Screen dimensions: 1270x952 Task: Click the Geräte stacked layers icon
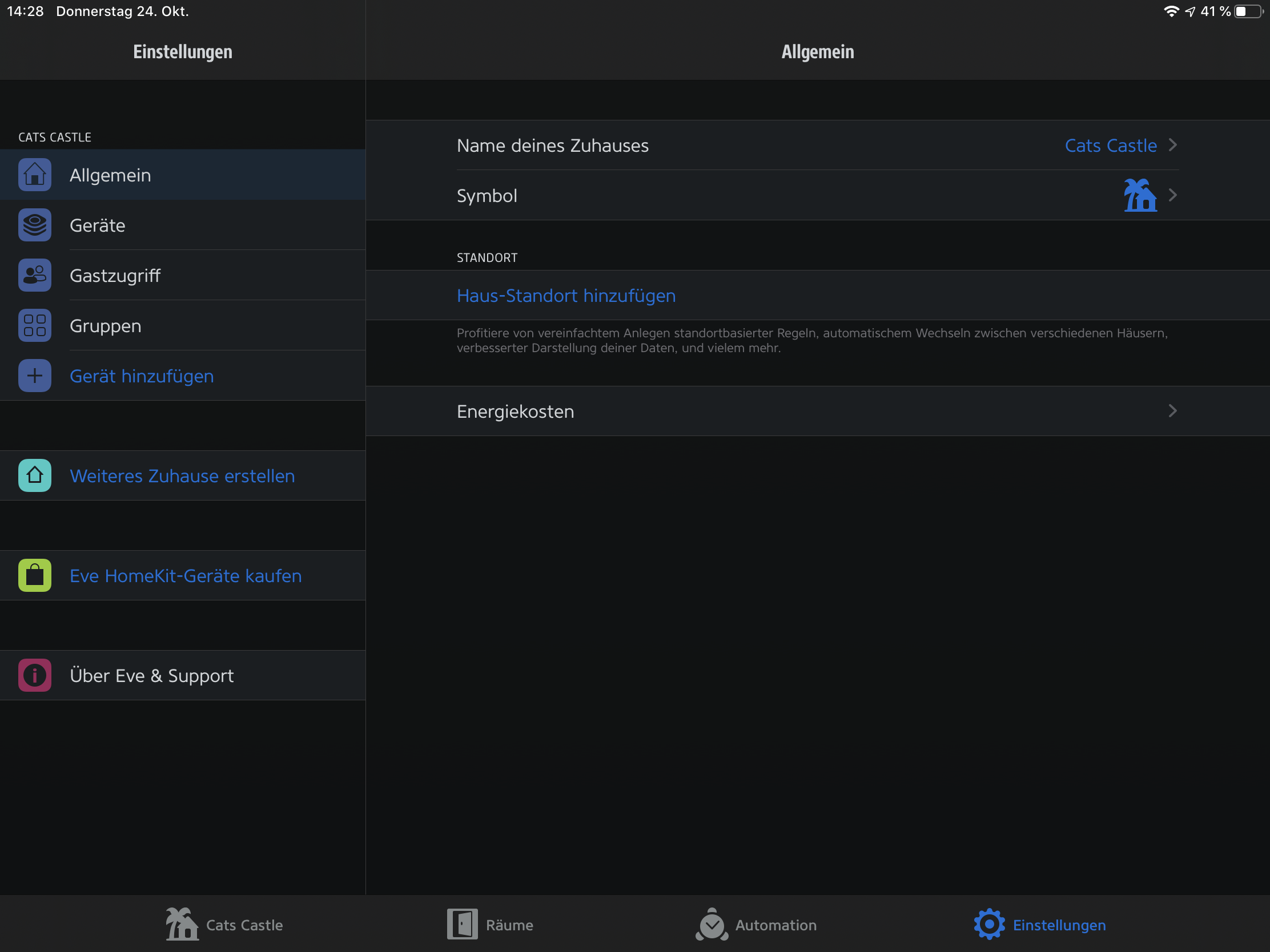pyautogui.click(x=34, y=225)
